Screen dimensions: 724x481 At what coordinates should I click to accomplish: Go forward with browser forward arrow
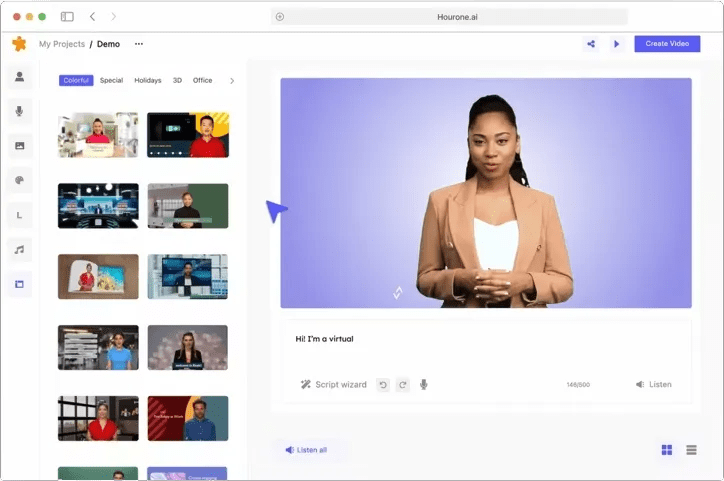pos(113,17)
